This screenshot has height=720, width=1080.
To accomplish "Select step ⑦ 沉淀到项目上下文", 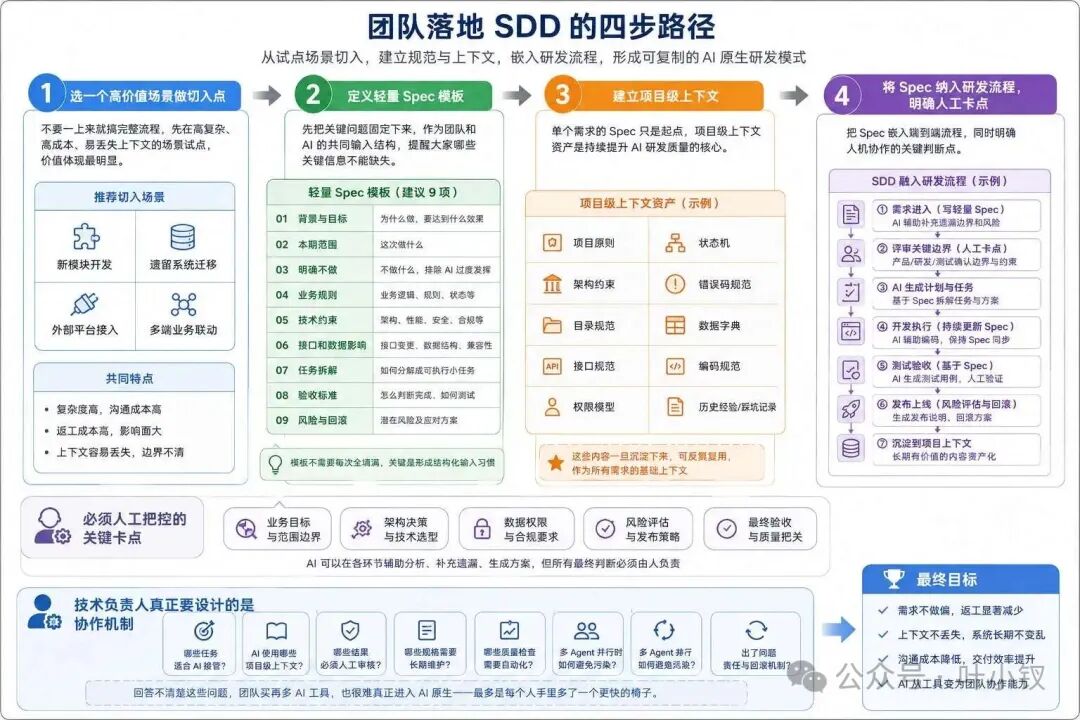I will coord(956,449).
